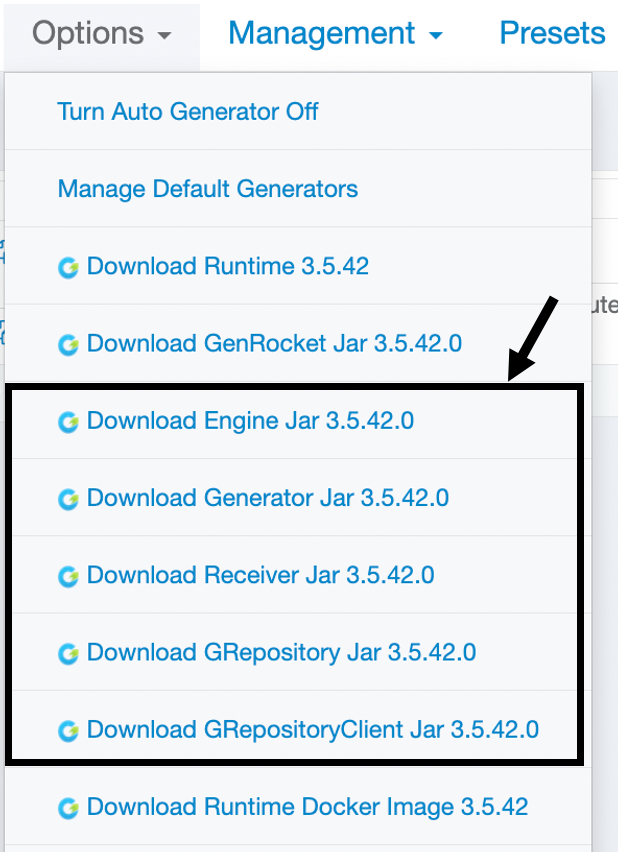The image size is (618, 852).
Task: Click GenRocket icon beside Download GenRocket Jar
Action: pyautogui.click(x=68, y=345)
